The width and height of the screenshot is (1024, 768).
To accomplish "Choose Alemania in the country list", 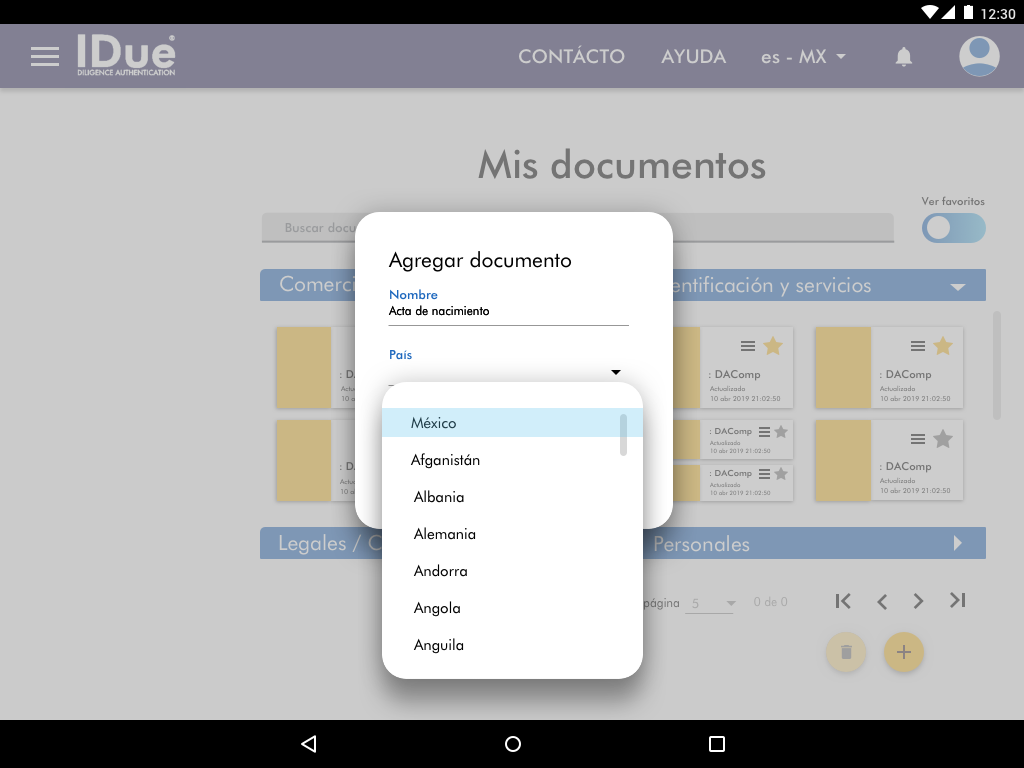I will [x=445, y=534].
